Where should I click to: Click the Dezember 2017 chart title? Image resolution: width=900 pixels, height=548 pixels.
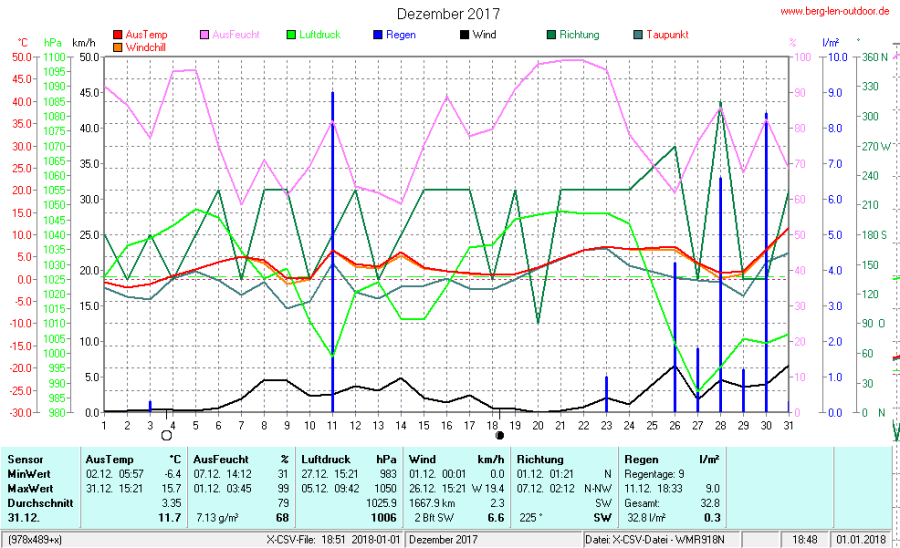[449, 14]
